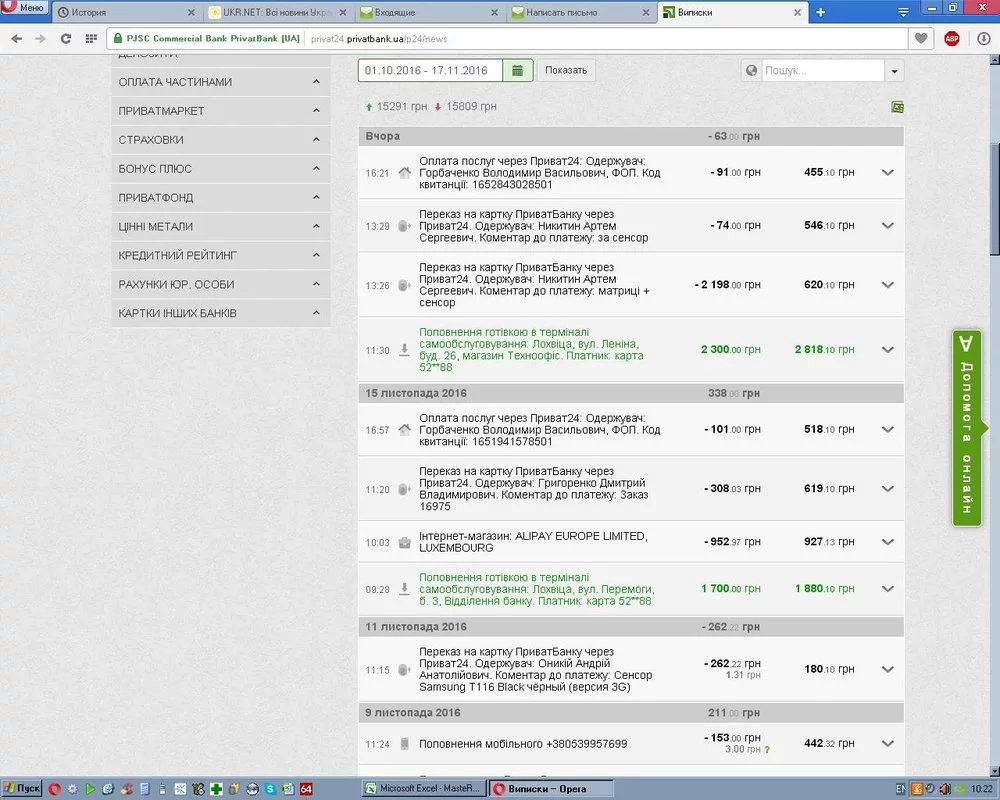The image size is (1000, 800).
Task: Bookmark the page with the heart icon
Action: [x=920, y=39]
